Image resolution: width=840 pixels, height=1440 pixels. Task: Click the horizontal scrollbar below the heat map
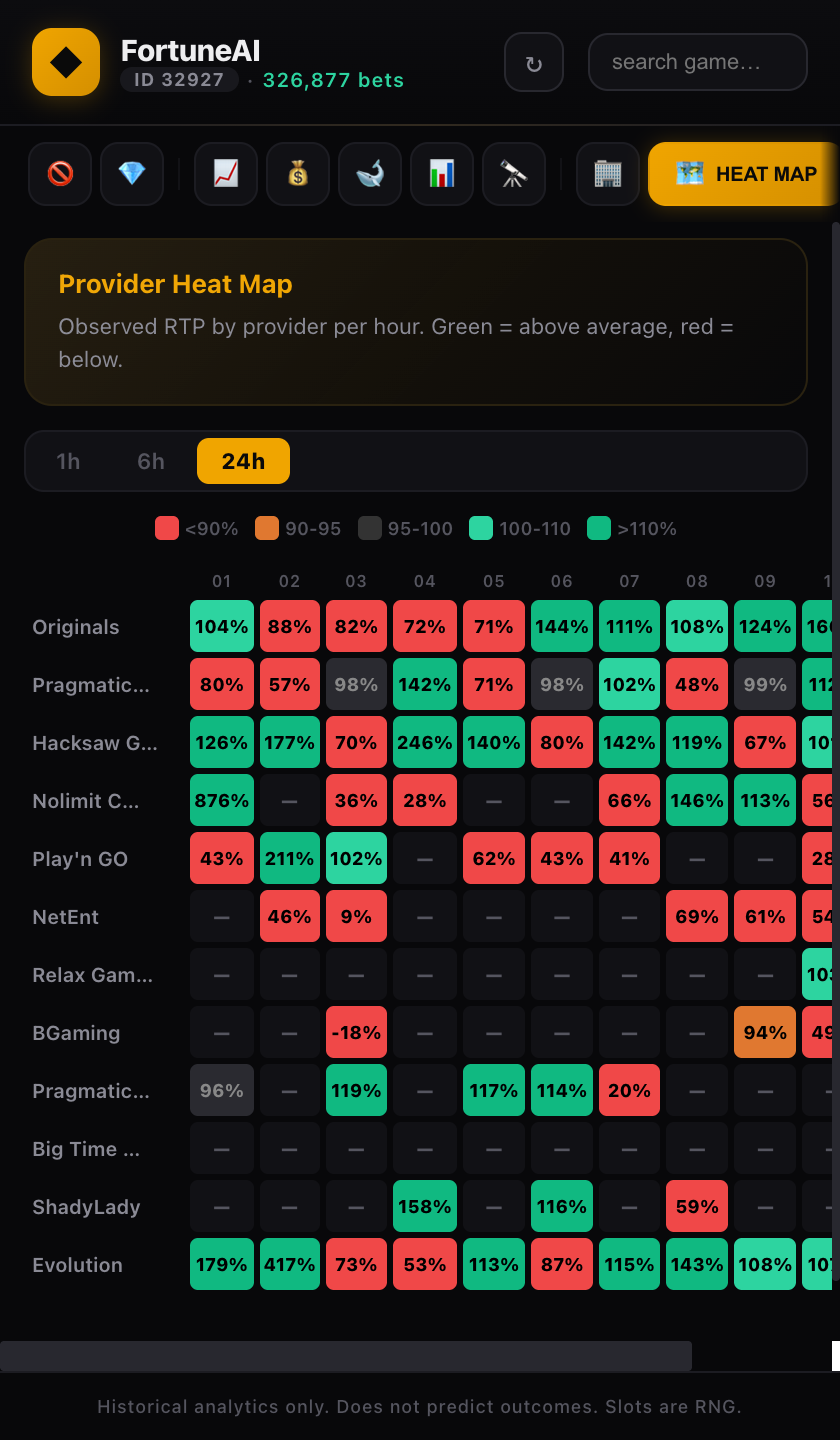click(347, 1356)
